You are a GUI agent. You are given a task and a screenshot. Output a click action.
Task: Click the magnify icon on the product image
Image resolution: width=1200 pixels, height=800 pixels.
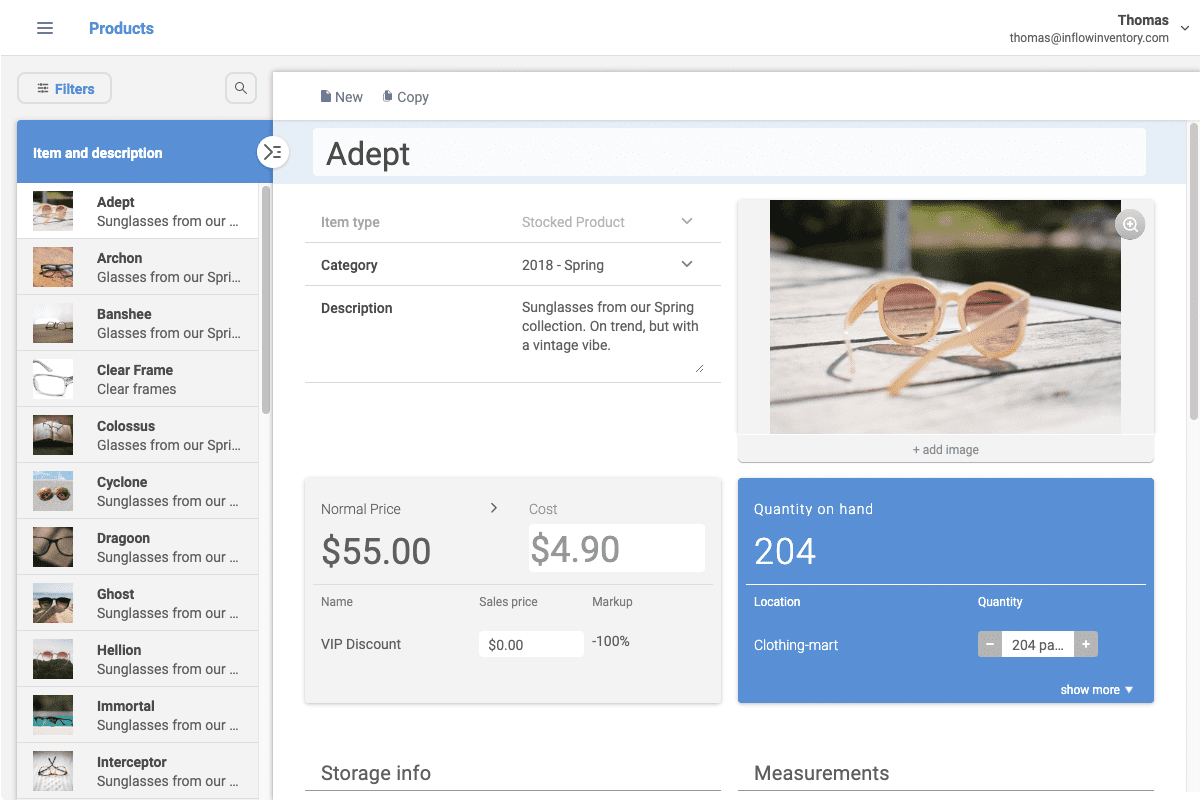click(x=1130, y=225)
